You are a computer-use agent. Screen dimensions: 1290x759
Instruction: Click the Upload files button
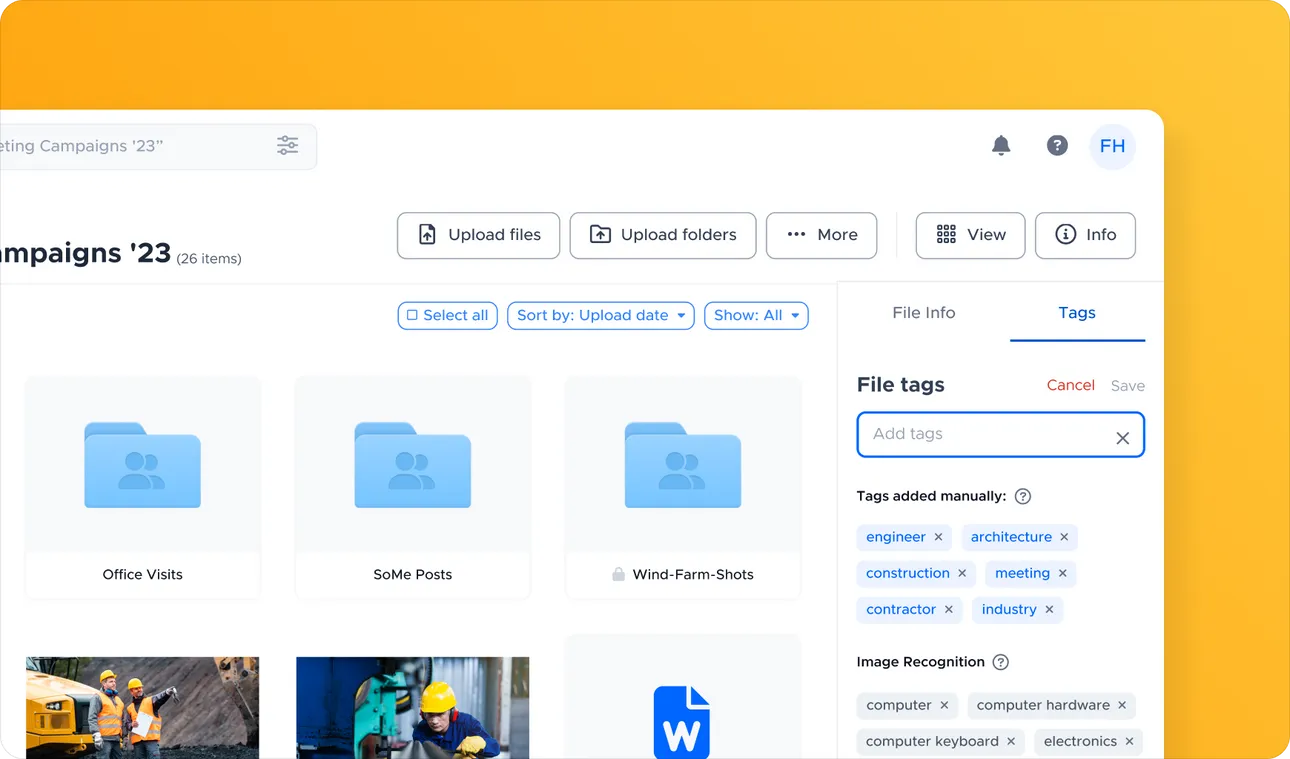[x=478, y=235]
